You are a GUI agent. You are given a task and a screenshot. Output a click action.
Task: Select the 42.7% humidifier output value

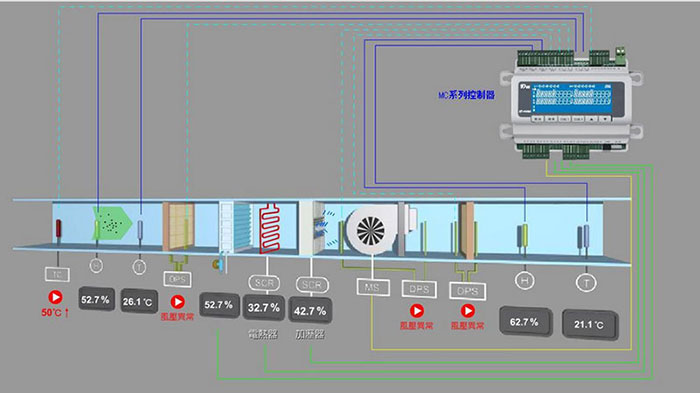(310, 310)
